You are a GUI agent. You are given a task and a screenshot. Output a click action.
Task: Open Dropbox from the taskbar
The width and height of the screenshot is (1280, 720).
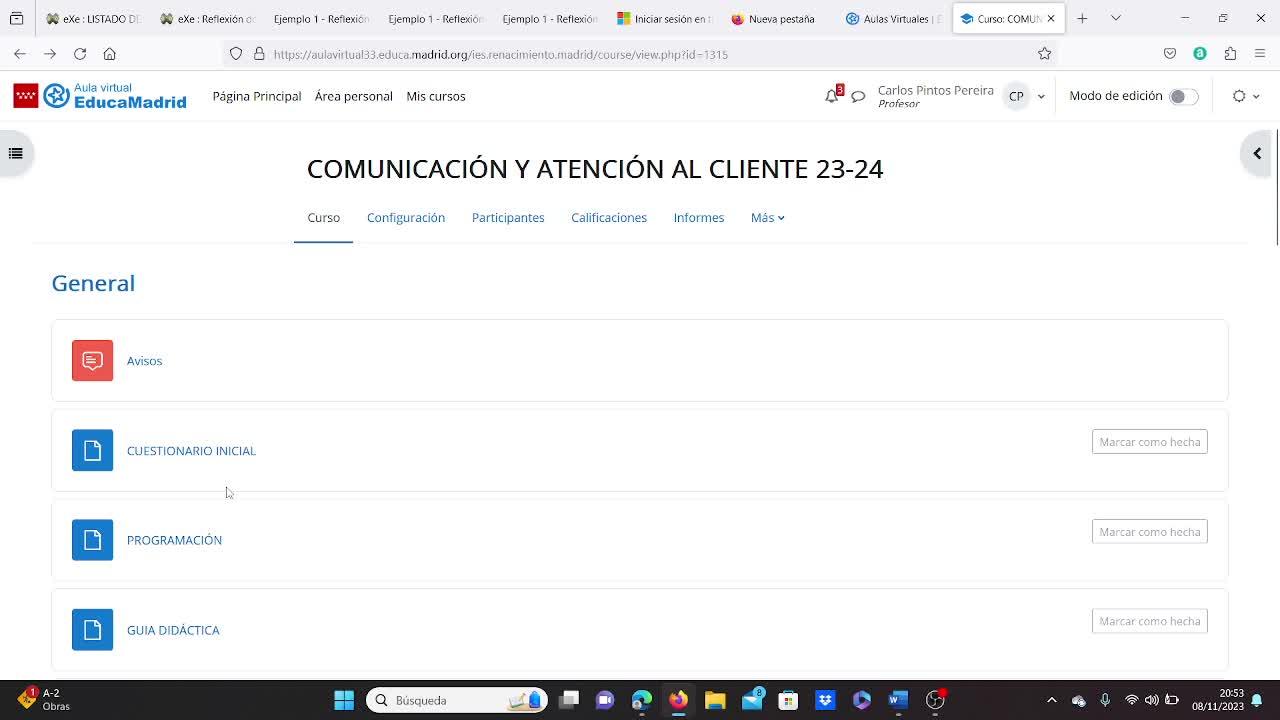tap(825, 700)
